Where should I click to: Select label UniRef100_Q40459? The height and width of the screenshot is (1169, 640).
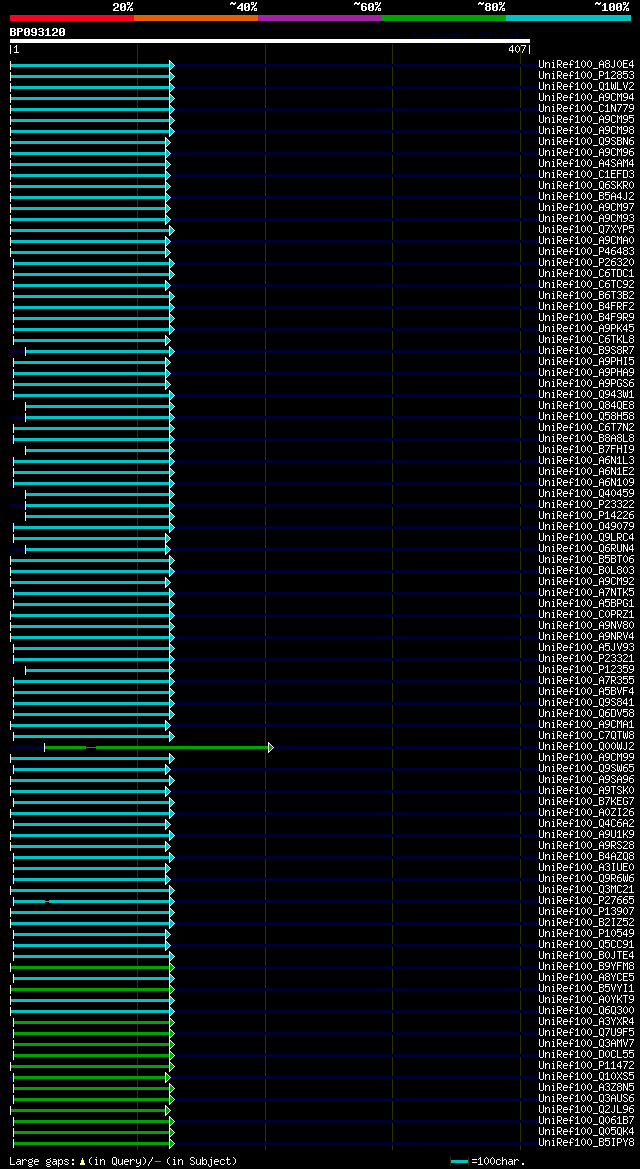tap(586, 494)
